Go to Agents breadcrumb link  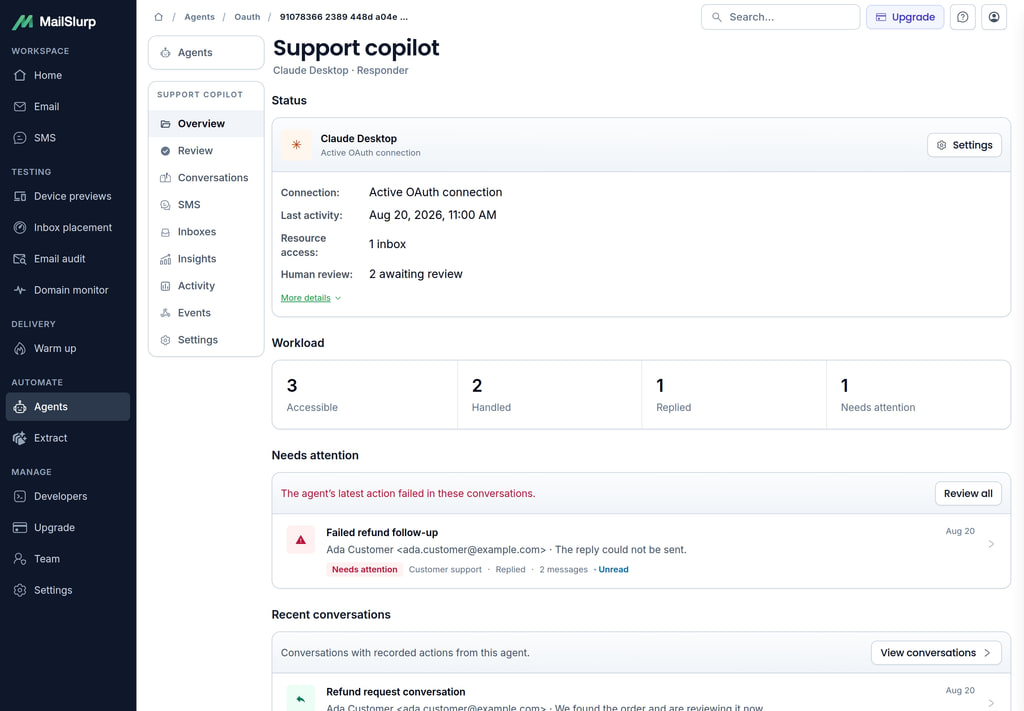click(x=199, y=17)
